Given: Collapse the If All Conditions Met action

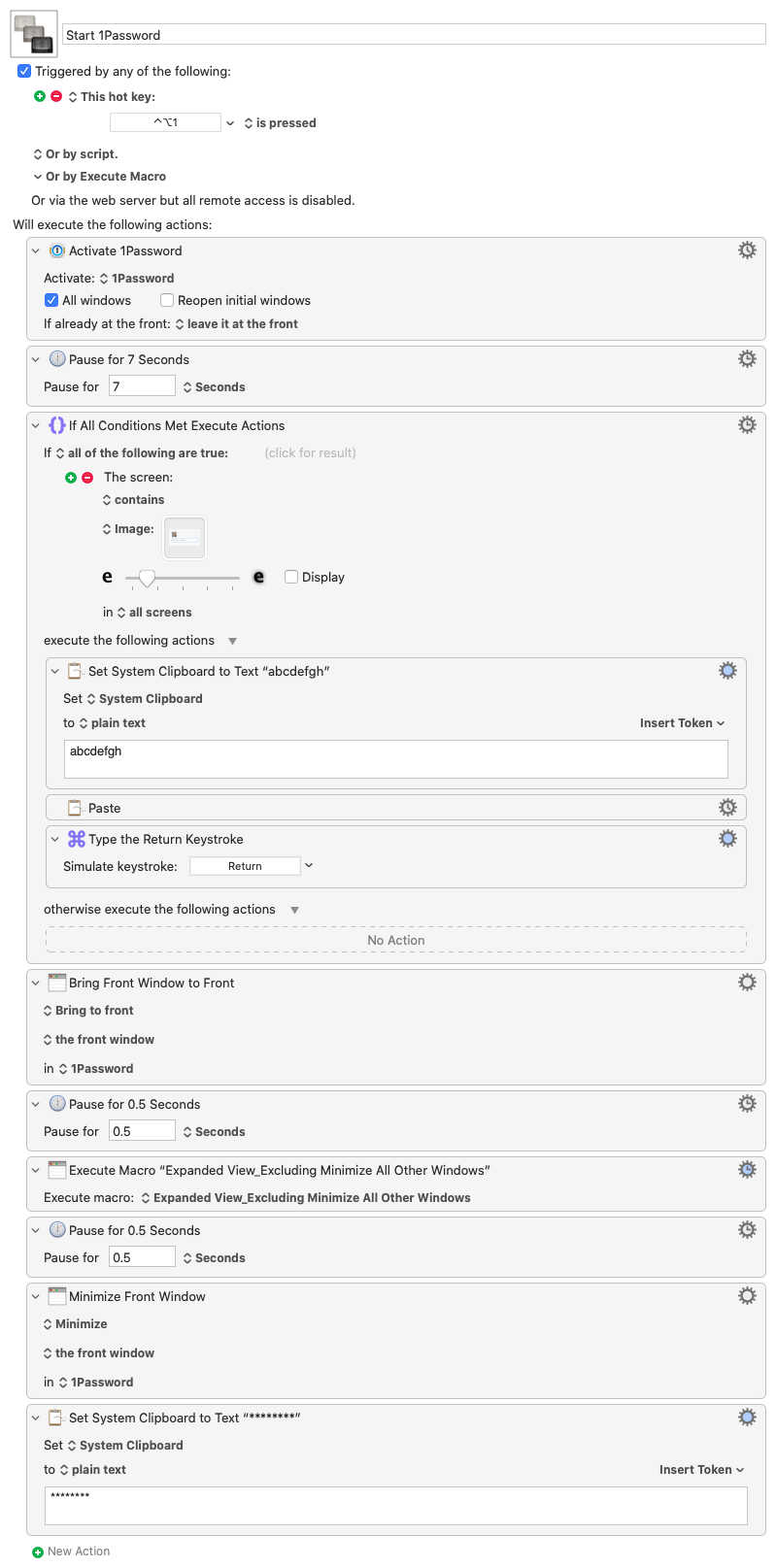Looking at the screenshot, I should point(36,425).
